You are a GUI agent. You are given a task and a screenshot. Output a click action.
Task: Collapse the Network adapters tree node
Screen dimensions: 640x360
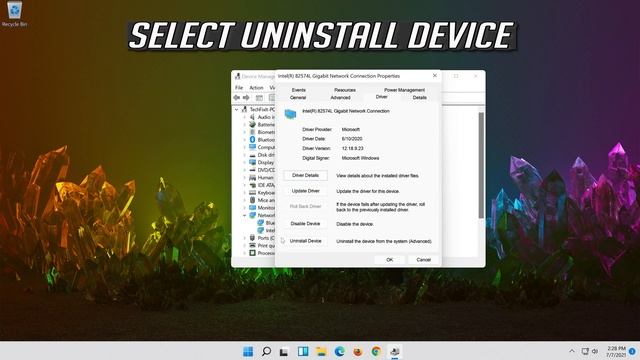(x=244, y=215)
